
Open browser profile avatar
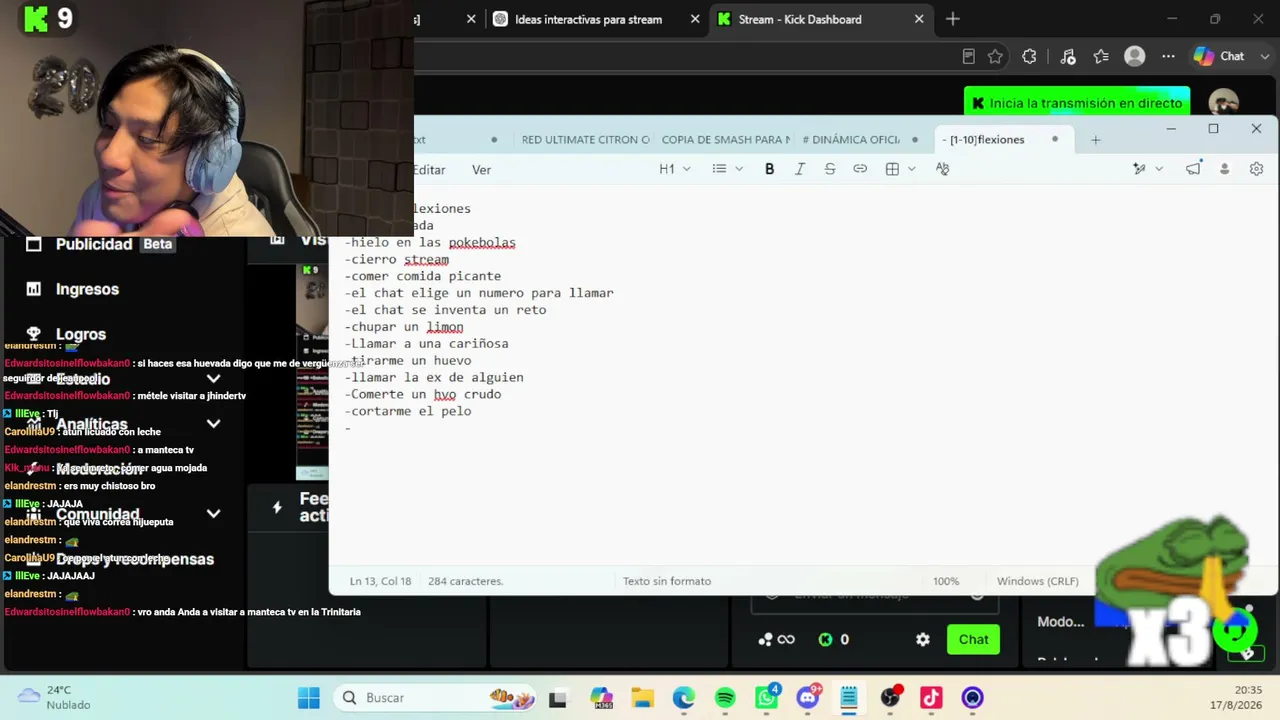coord(1134,56)
